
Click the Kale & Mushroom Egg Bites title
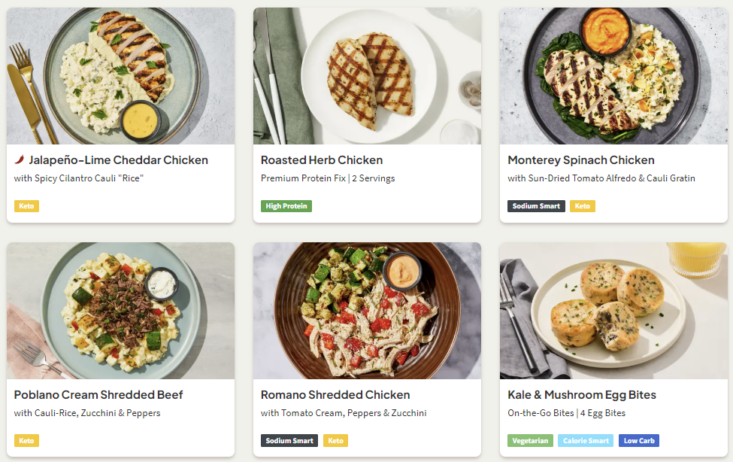click(x=581, y=394)
